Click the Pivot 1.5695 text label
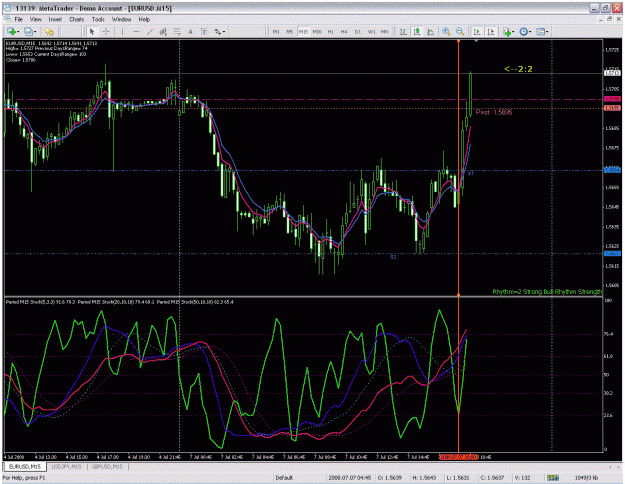The height and width of the screenshot is (484, 625). click(x=494, y=112)
